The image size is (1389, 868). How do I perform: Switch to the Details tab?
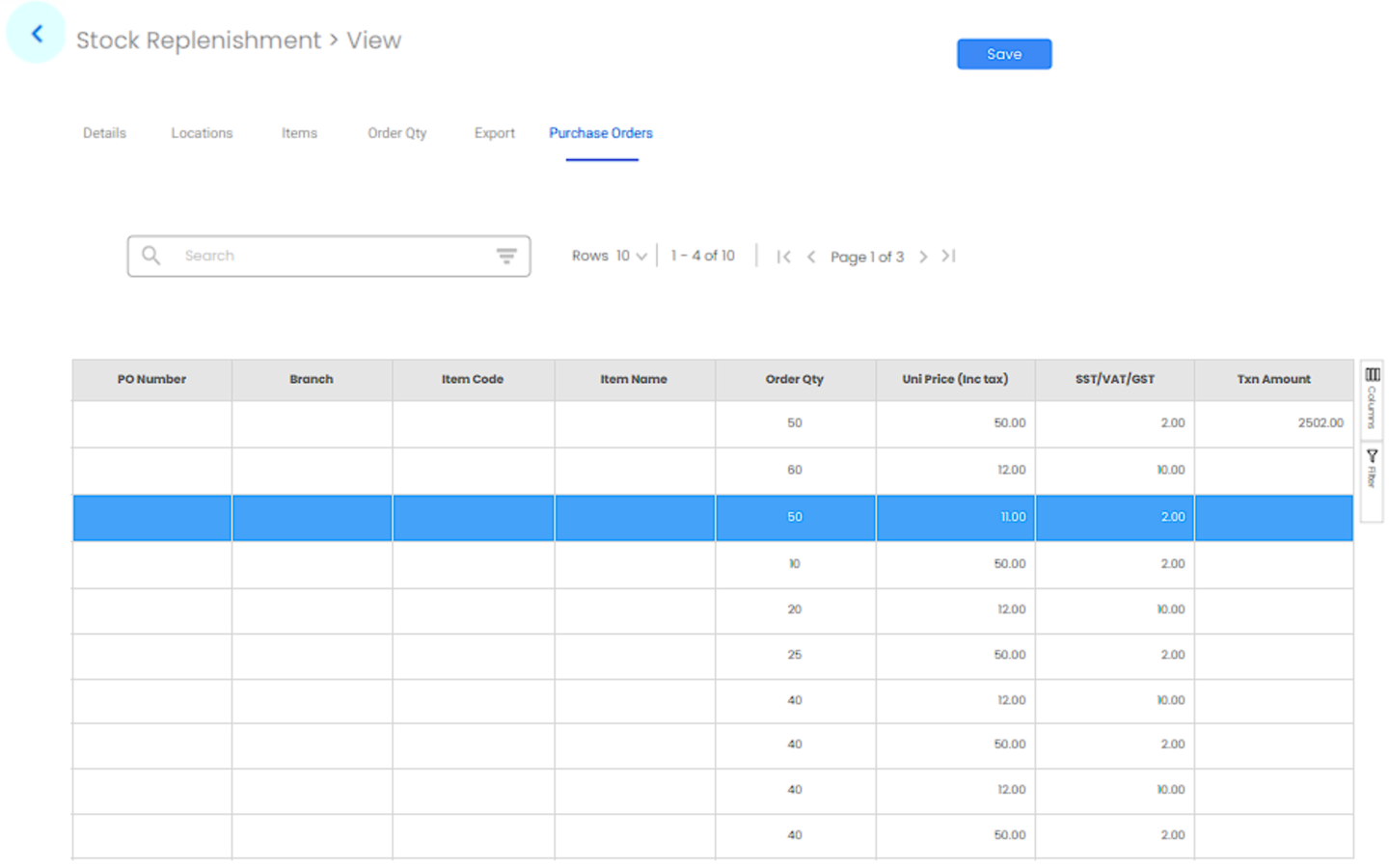click(x=104, y=133)
